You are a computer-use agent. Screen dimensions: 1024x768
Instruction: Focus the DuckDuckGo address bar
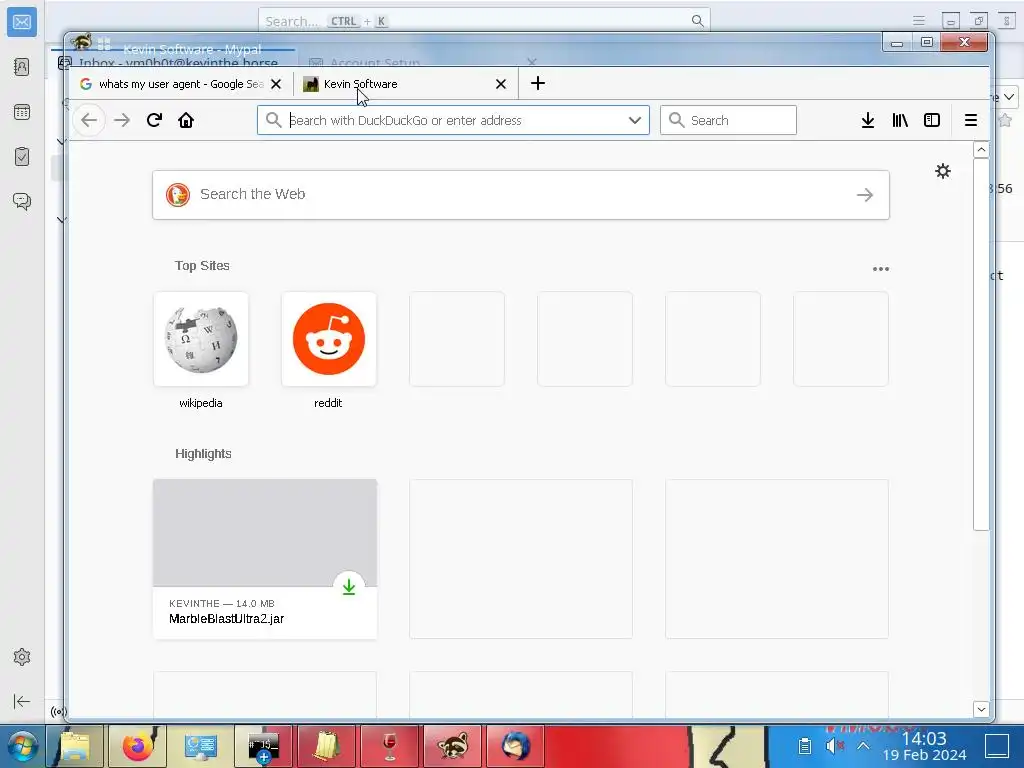pyautogui.click(x=453, y=120)
